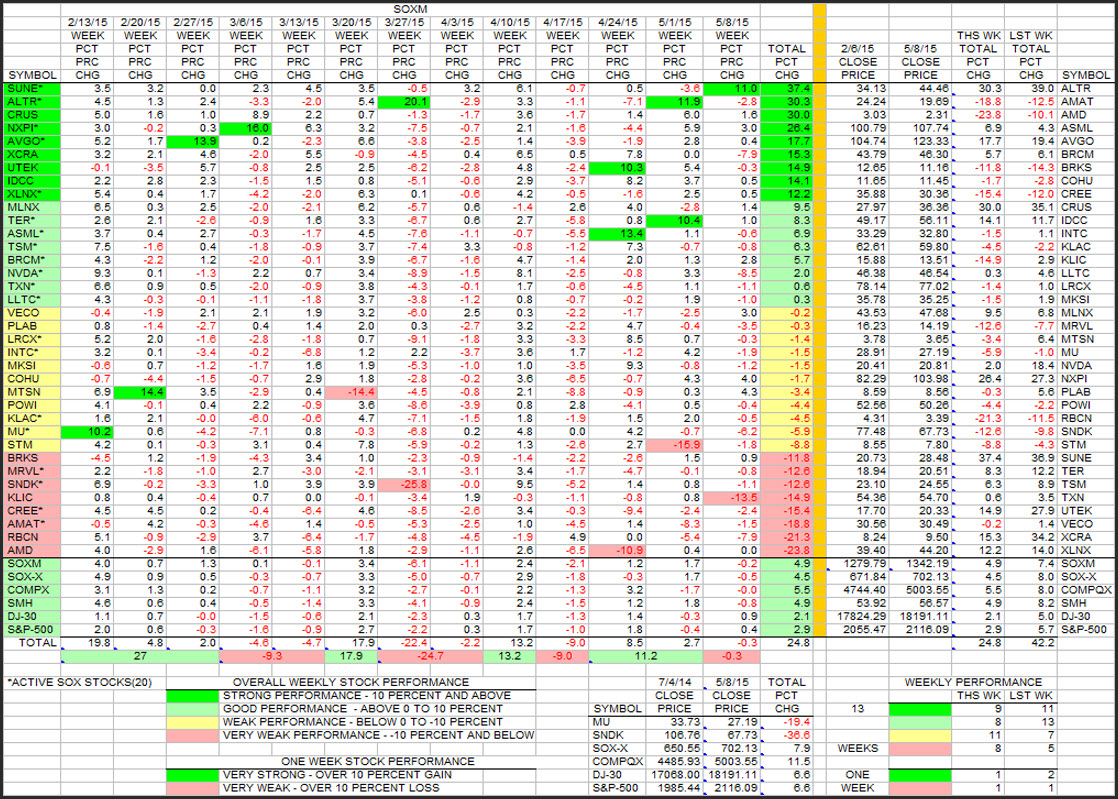Click the Strong Performance green legend swatch

click(x=193, y=696)
